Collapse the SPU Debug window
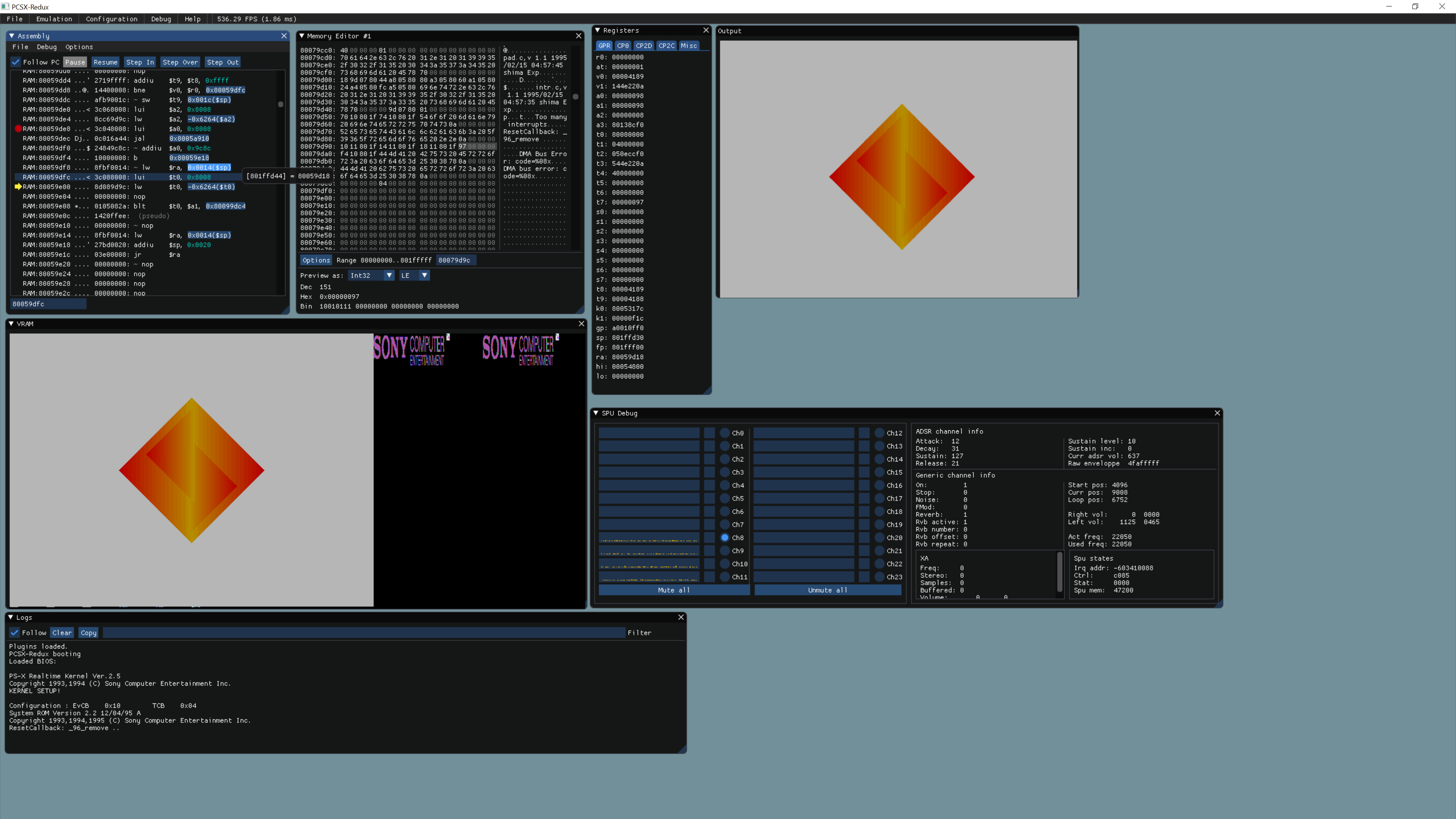The width and height of the screenshot is (1456, 819). (596, 413)
